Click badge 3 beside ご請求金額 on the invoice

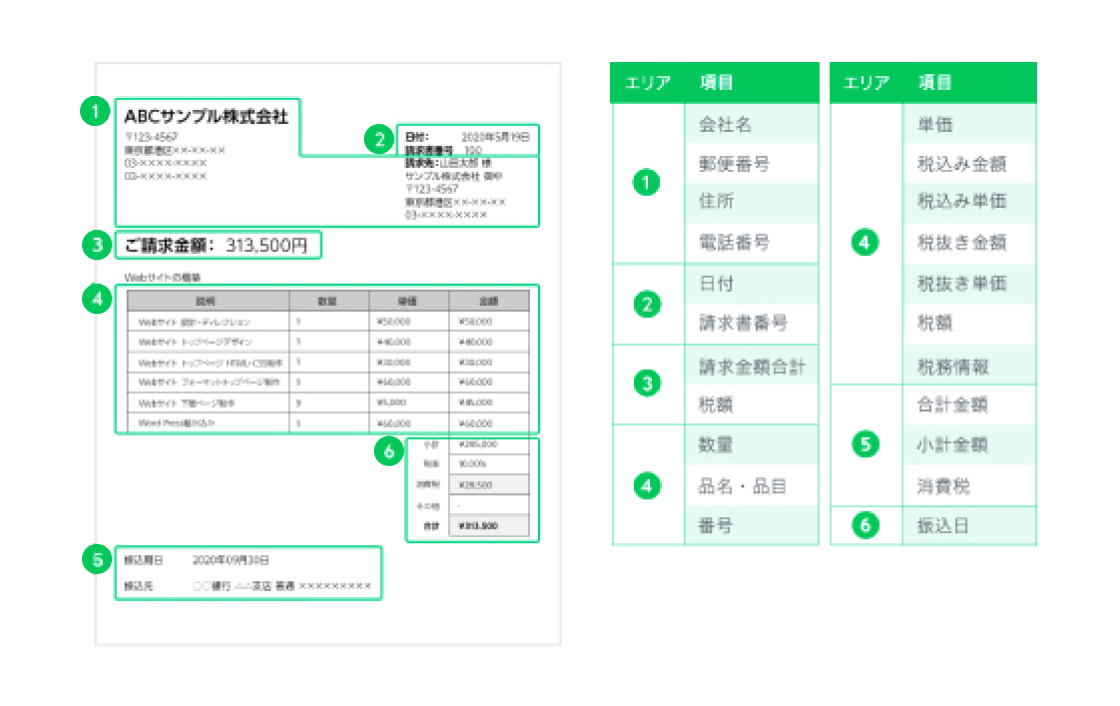coord(93,244)
